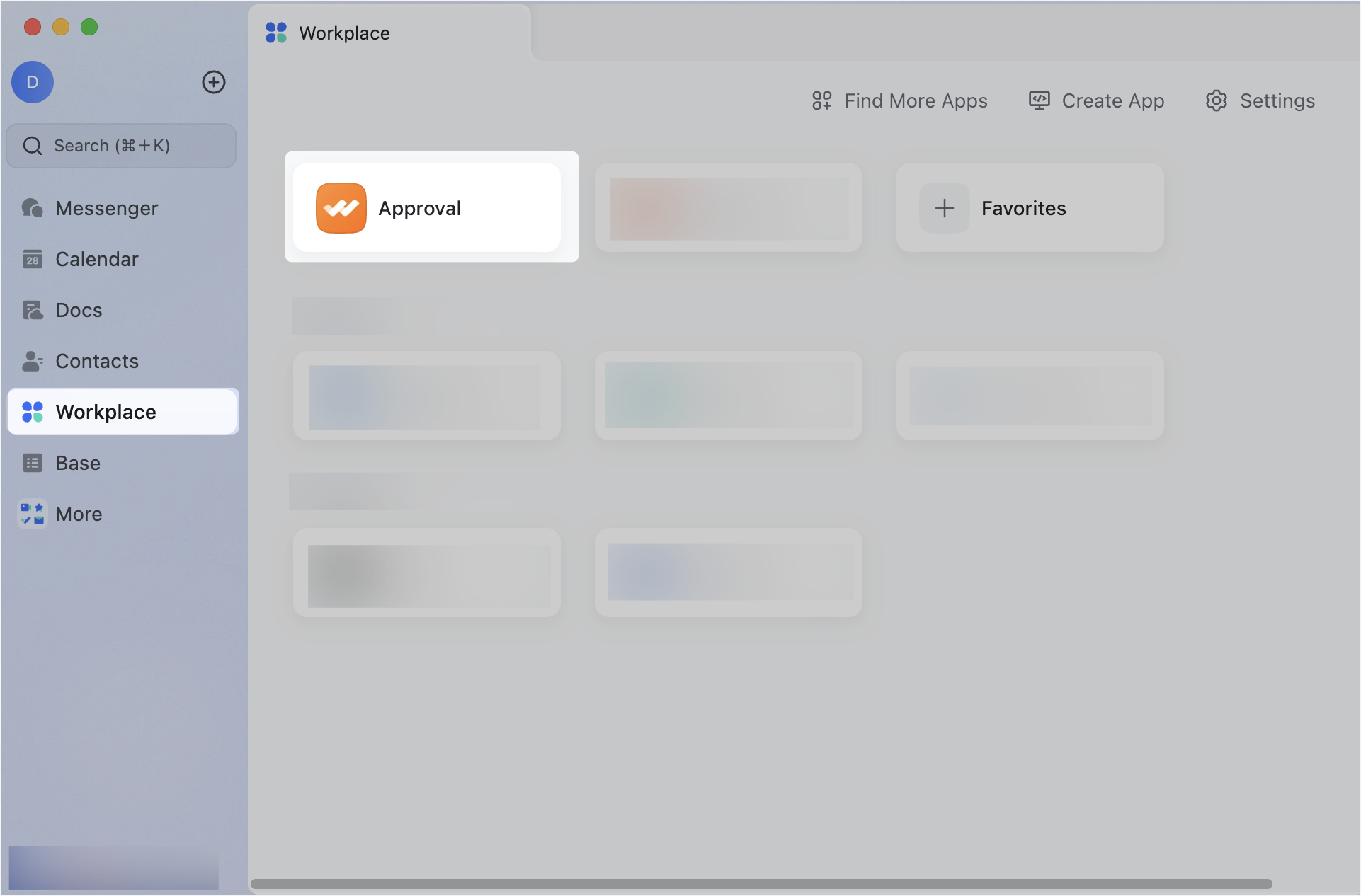Viewport: 1361px width, 896px height.
Task: Switch to the Workplace tab
Action: point(344,33)
